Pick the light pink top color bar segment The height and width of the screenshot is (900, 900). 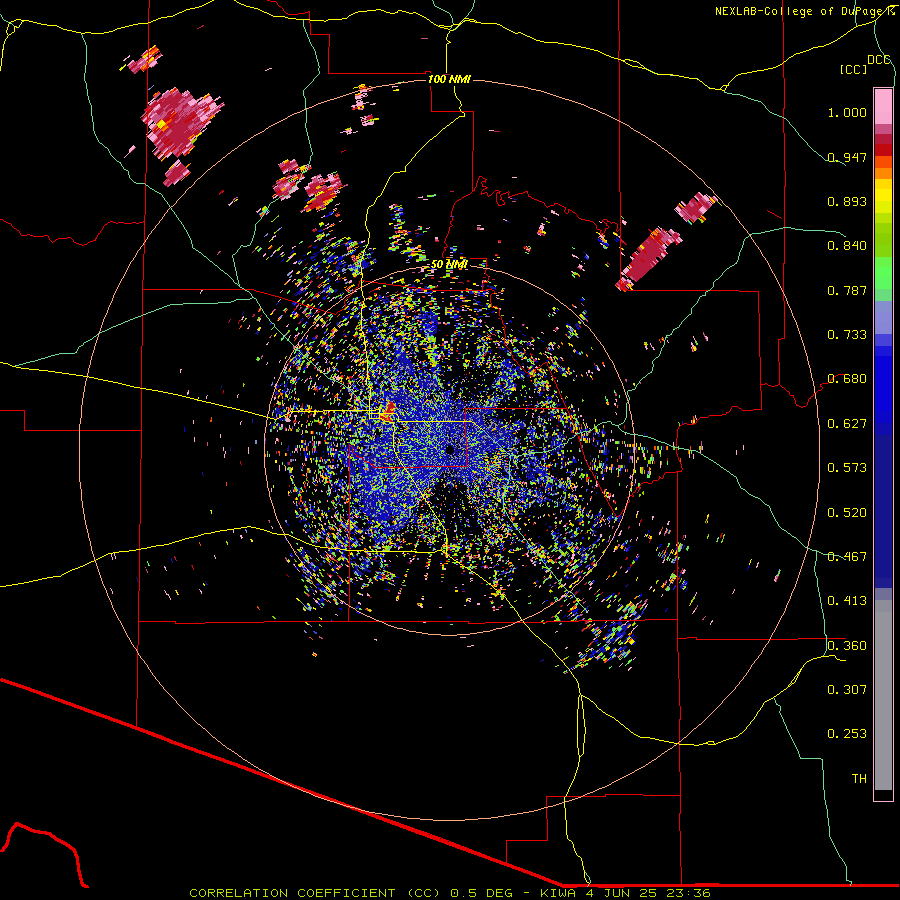pos(883,107)
